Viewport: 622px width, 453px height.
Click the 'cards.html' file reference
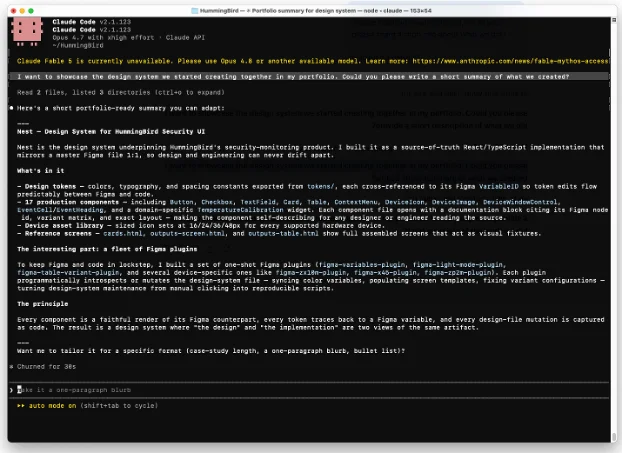(123, 234)
